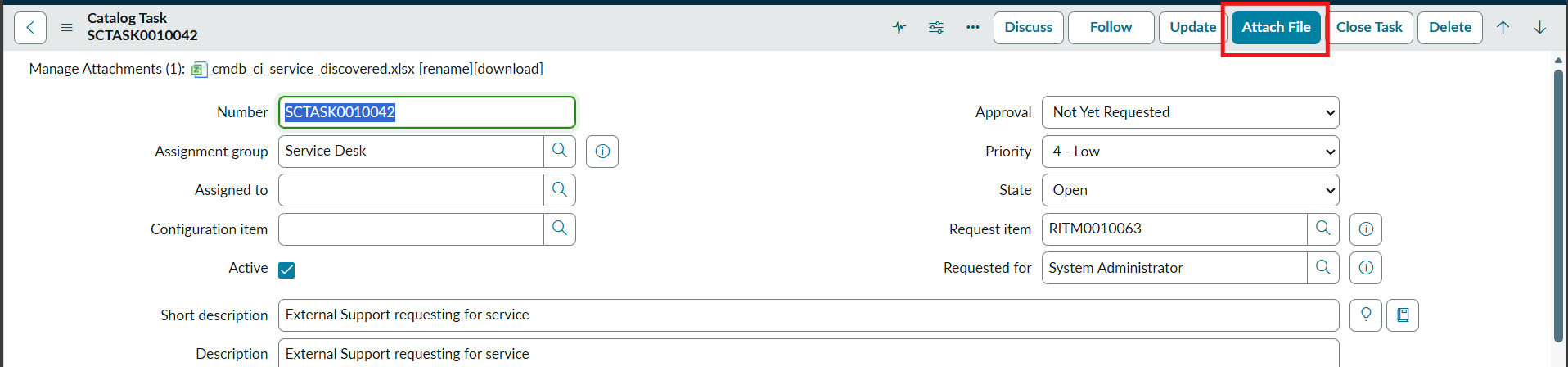Click the Short description suggestion lightbulb icon
Screen dimensions: 1568x367
pos(1366,315)
